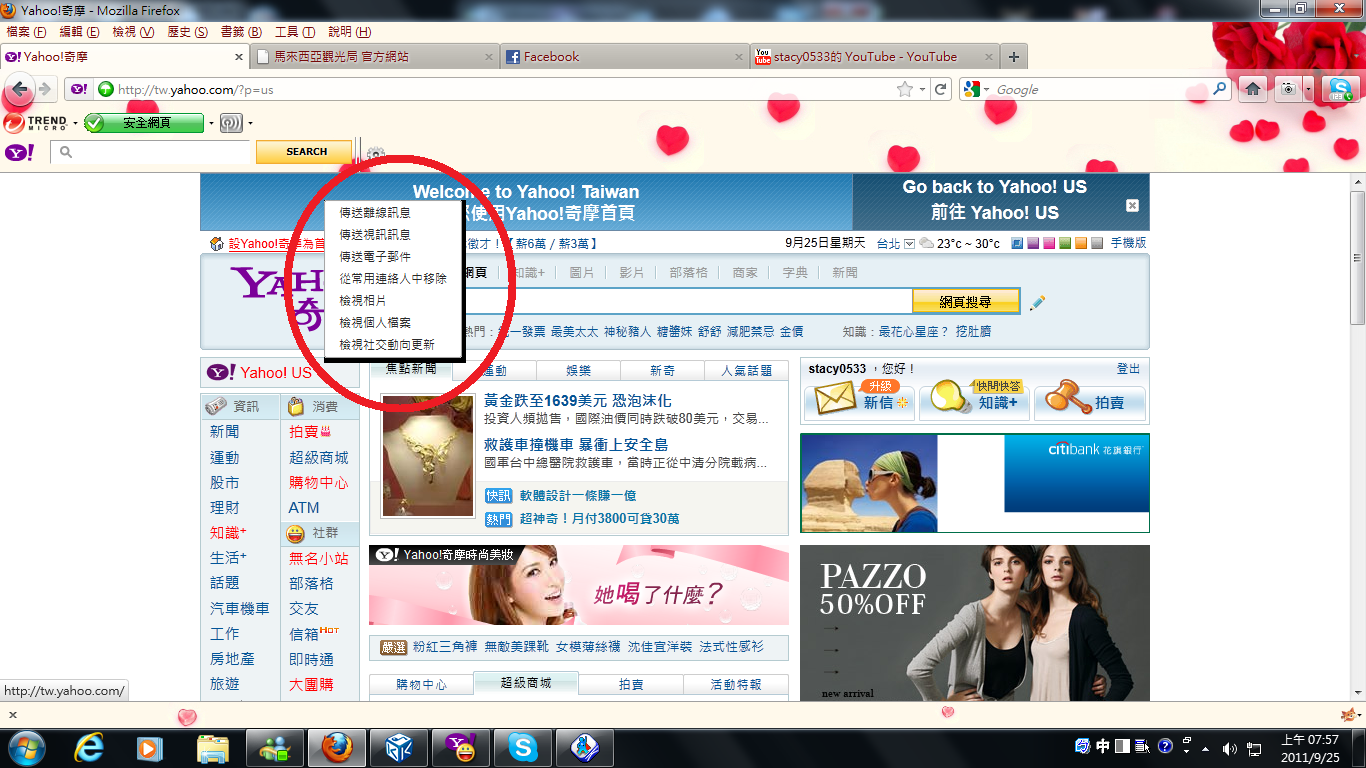The width and height of the screenshot is (1366, 768).
Task: Open the browser home page icon
Action: coord(1253,89)
